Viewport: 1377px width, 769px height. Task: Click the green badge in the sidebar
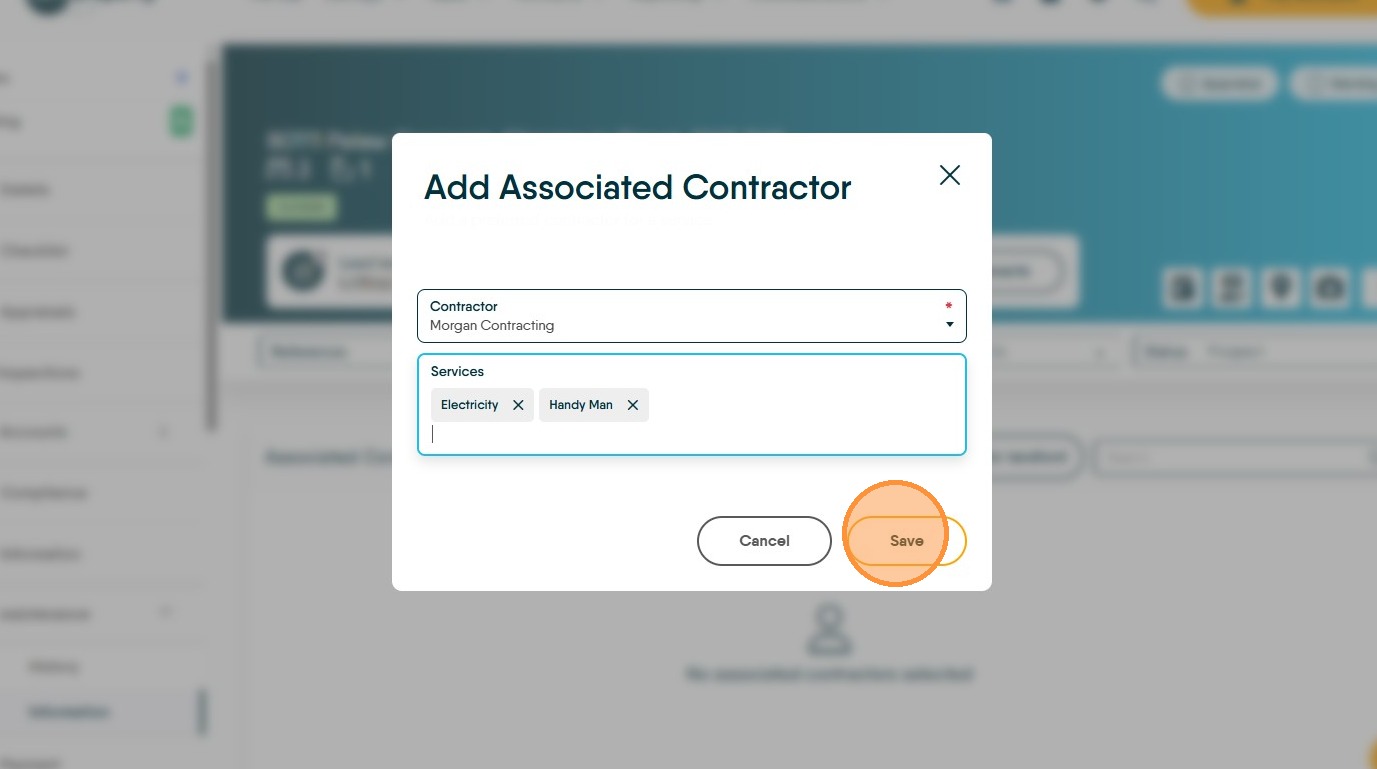[181, 123]
